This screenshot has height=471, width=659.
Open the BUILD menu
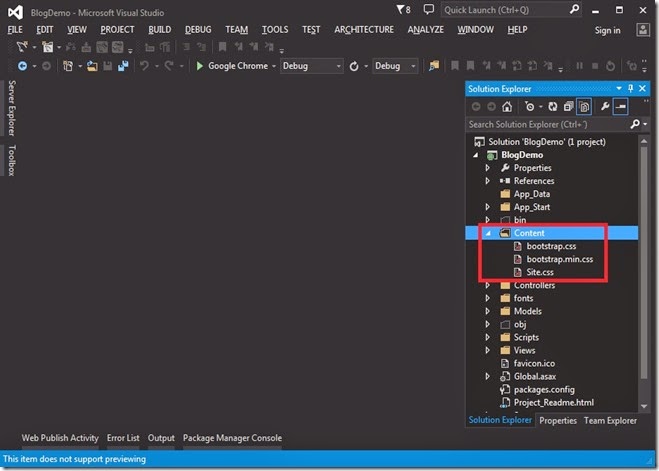pos(160,30)
